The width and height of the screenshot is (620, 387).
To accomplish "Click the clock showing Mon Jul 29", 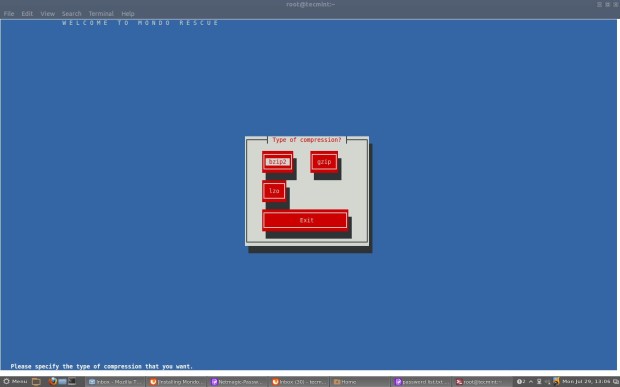I will click(588, 381).
